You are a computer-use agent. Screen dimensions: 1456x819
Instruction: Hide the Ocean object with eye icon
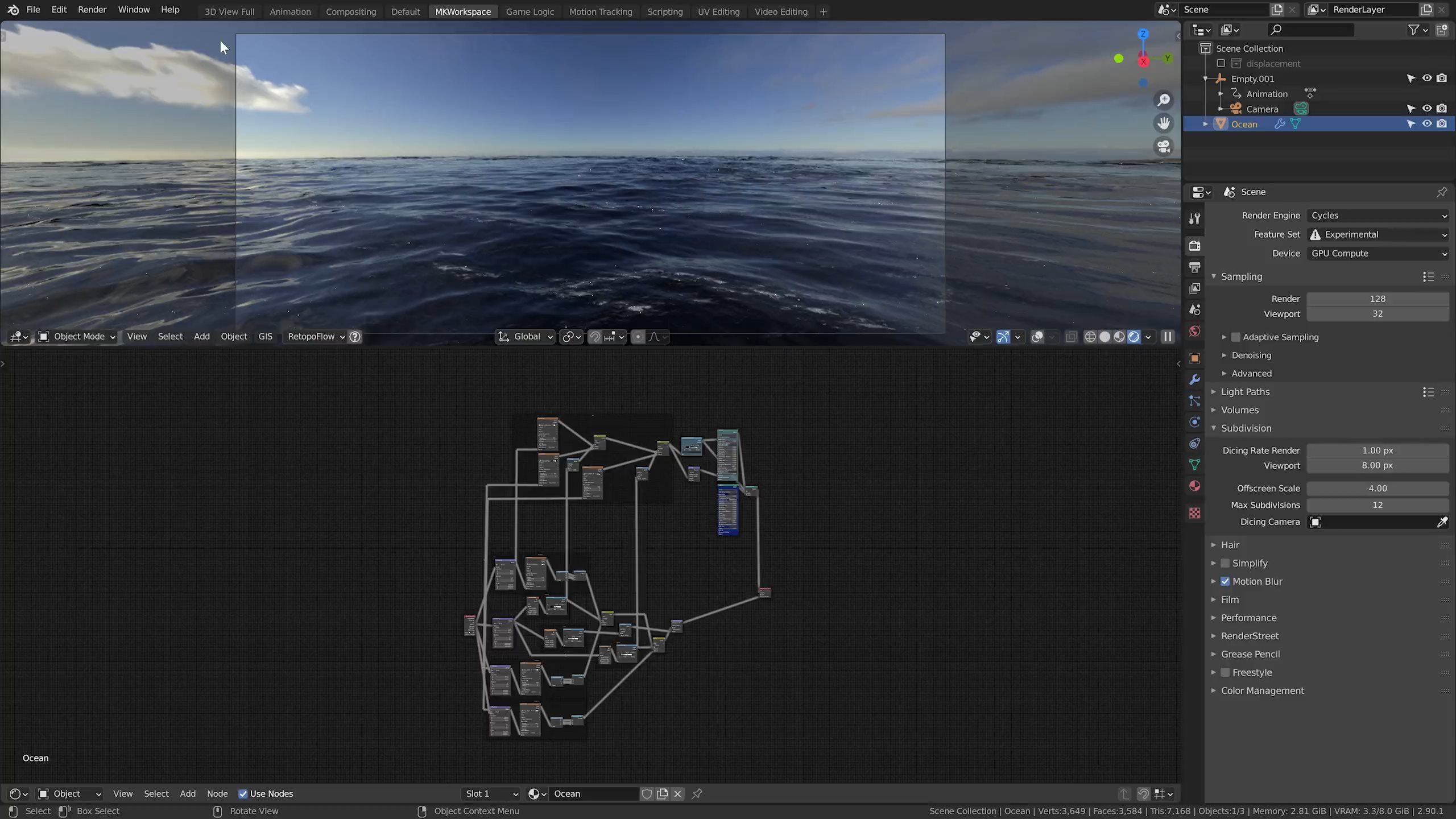coord(1426,124)
